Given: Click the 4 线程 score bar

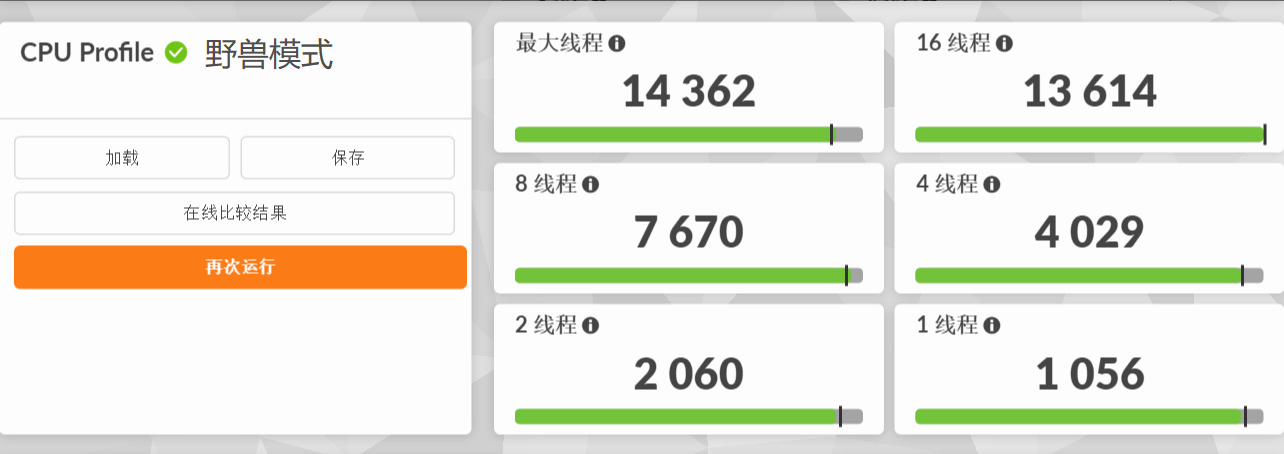Looking at the screenshot, I should coord(1088,276).
